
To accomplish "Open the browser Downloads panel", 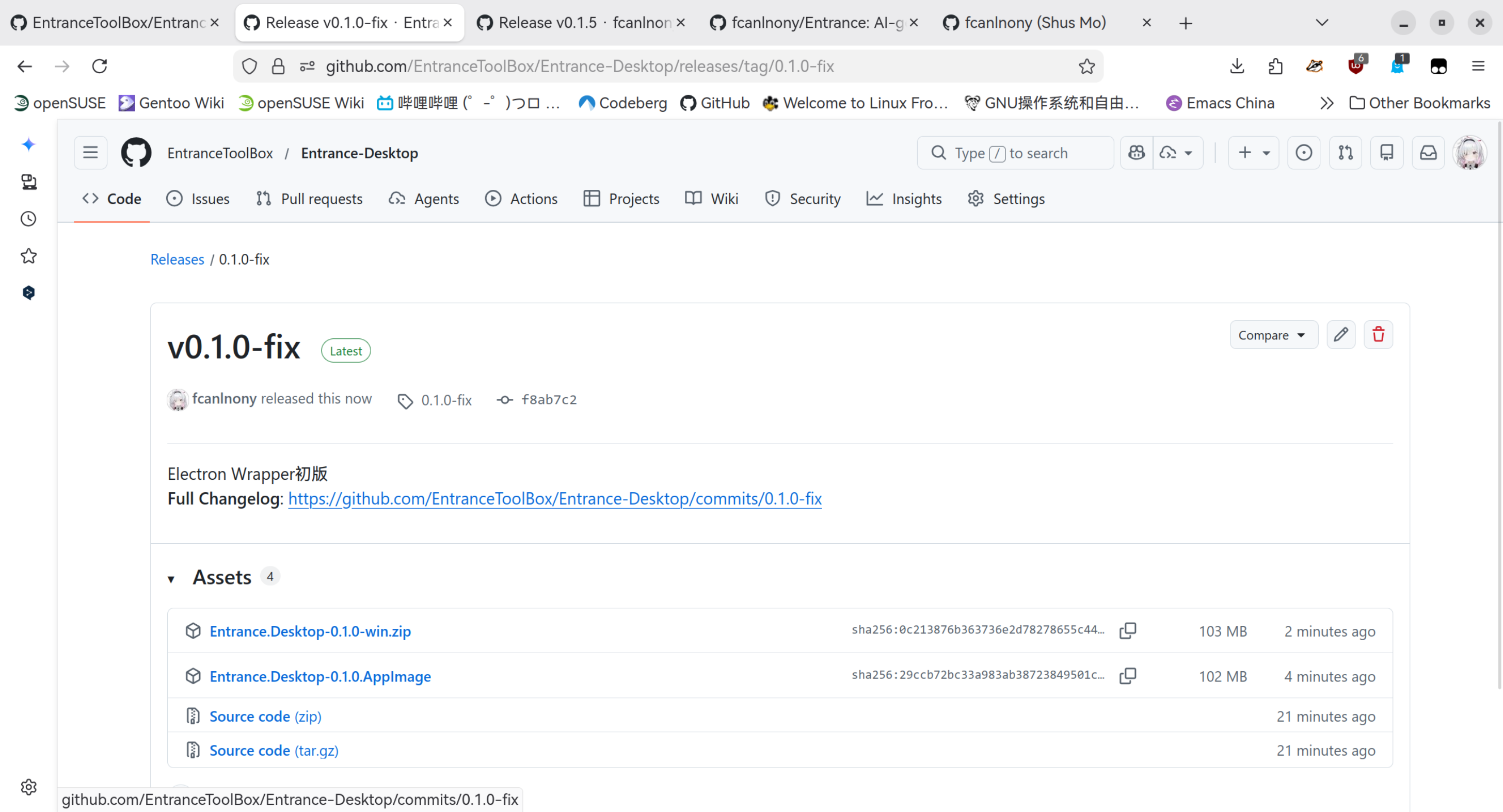I will [1236, 66].
